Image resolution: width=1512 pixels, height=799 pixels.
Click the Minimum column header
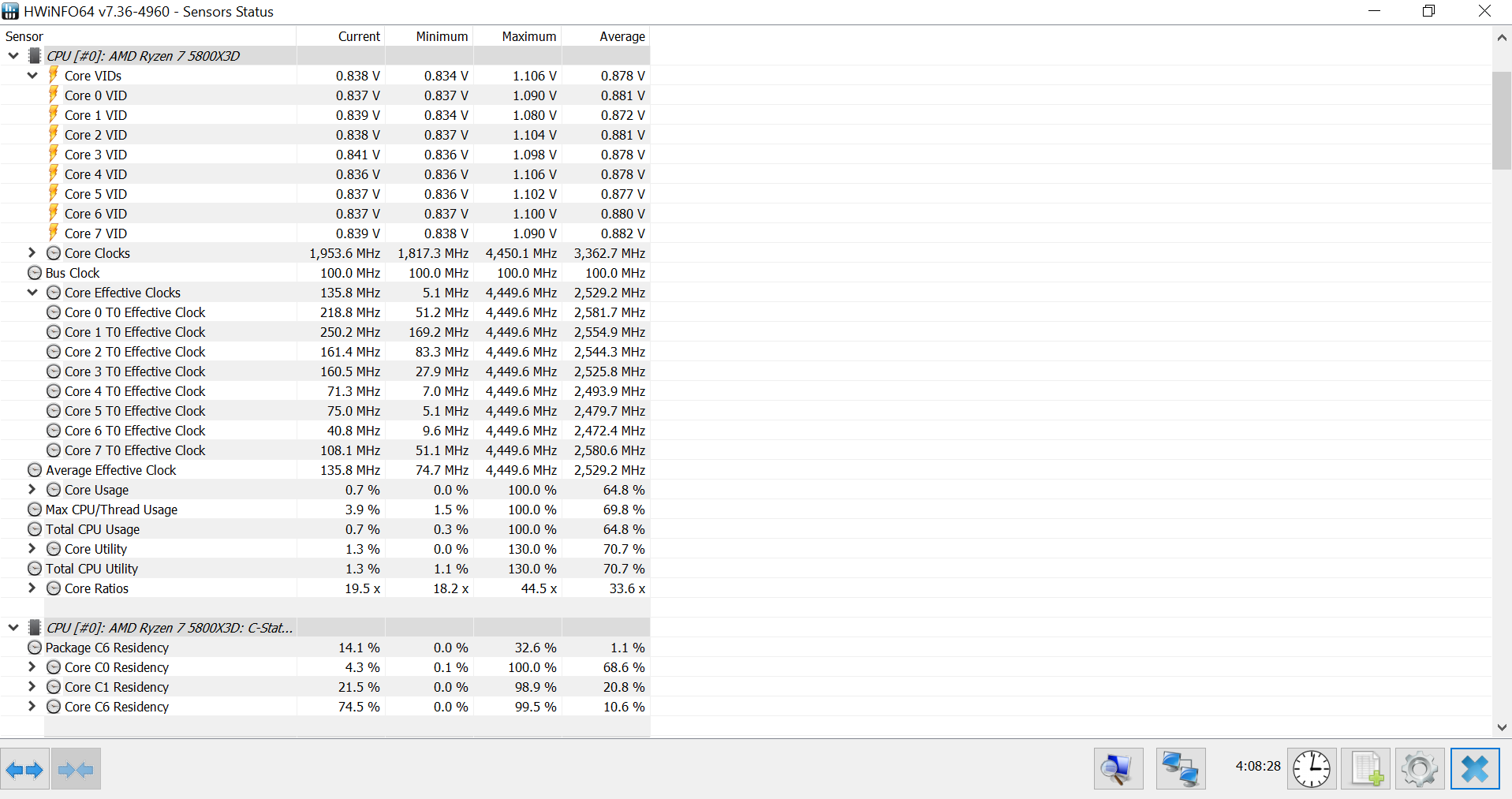coord(429,36)
